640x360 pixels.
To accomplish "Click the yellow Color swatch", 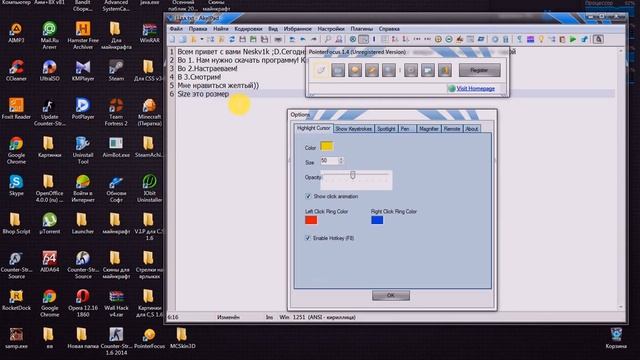I will coord(327,146).
